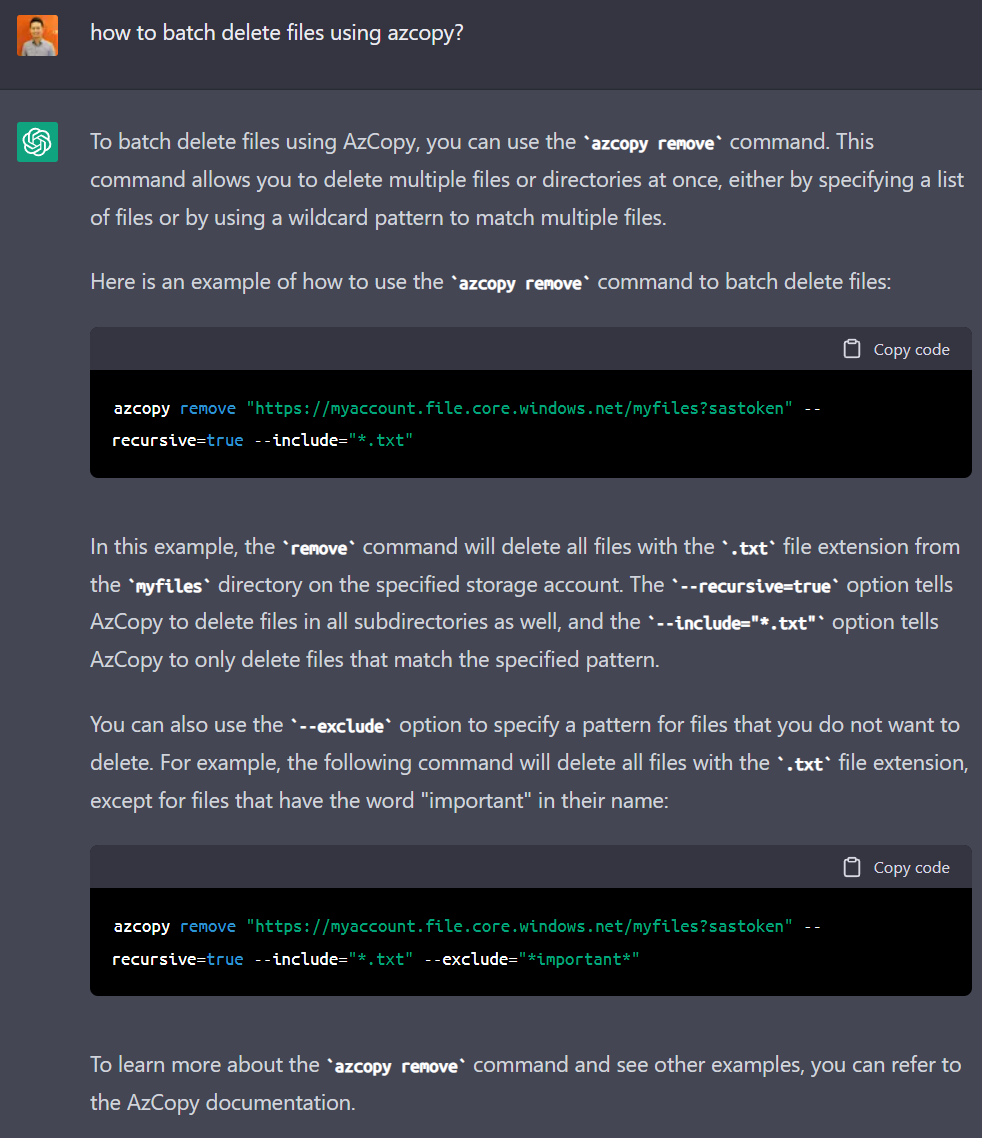Click the '--exclude="*important*"' text in second code block

click(x=532, y=959)
